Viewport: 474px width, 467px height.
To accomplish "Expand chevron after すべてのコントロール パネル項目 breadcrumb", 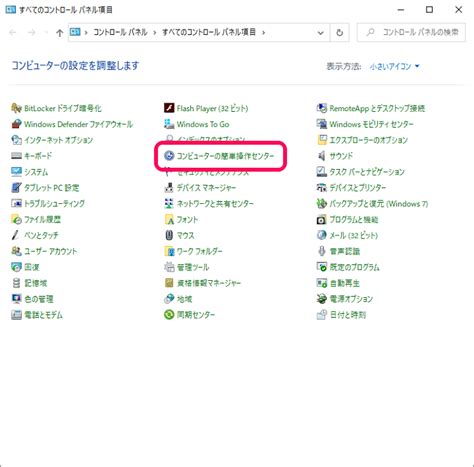I will (x=263, y=33).
